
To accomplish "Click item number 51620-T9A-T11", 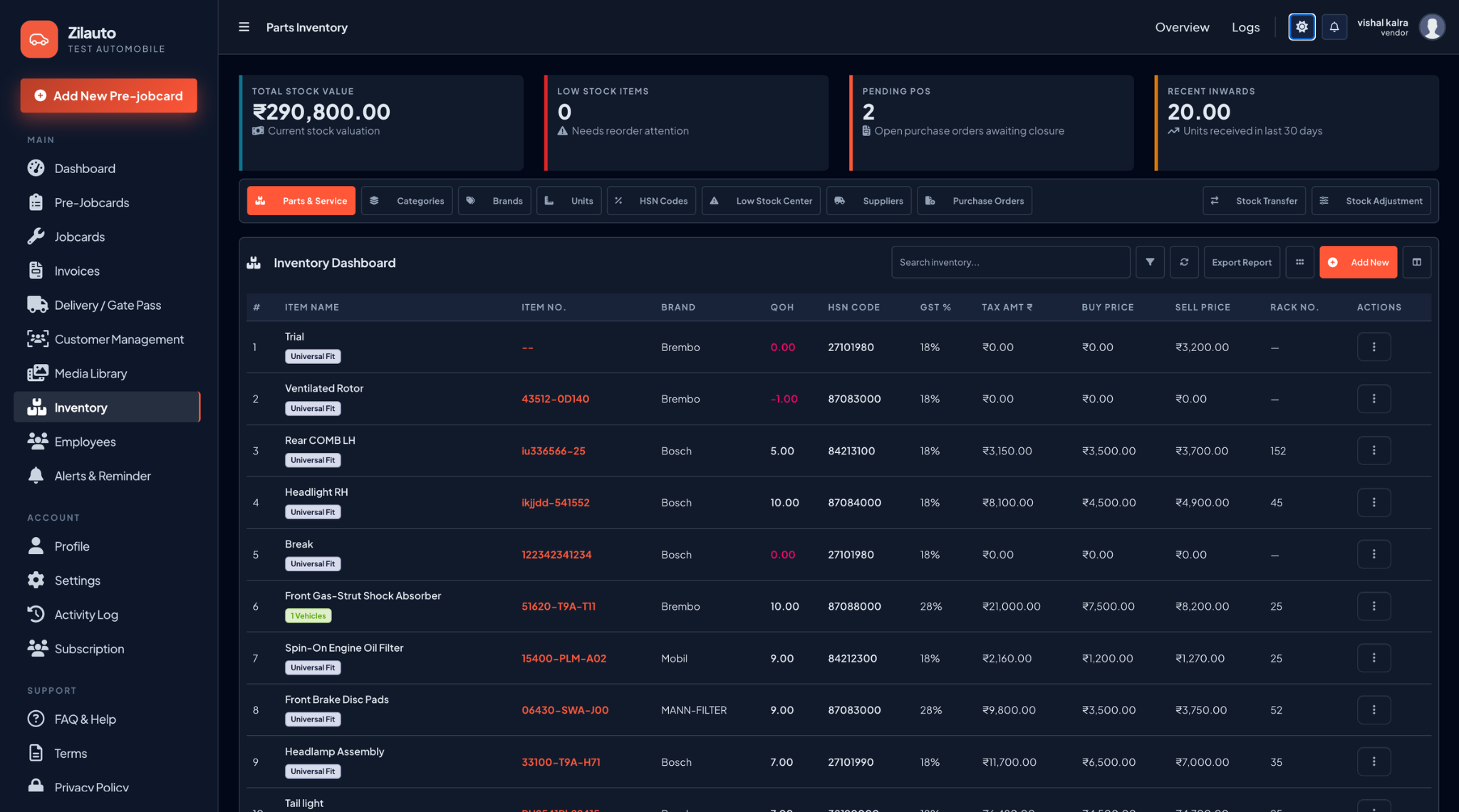I will (559, 606).
